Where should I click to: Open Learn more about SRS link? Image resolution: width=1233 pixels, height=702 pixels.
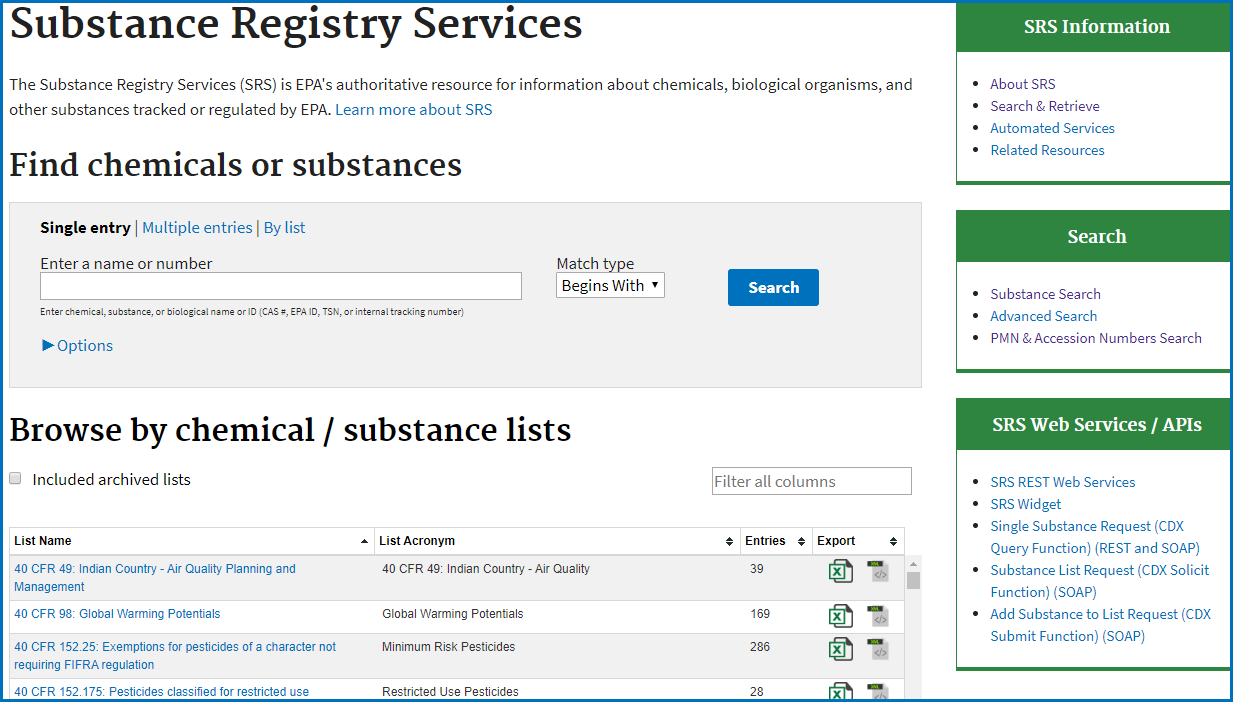click(x=413, y=110)
